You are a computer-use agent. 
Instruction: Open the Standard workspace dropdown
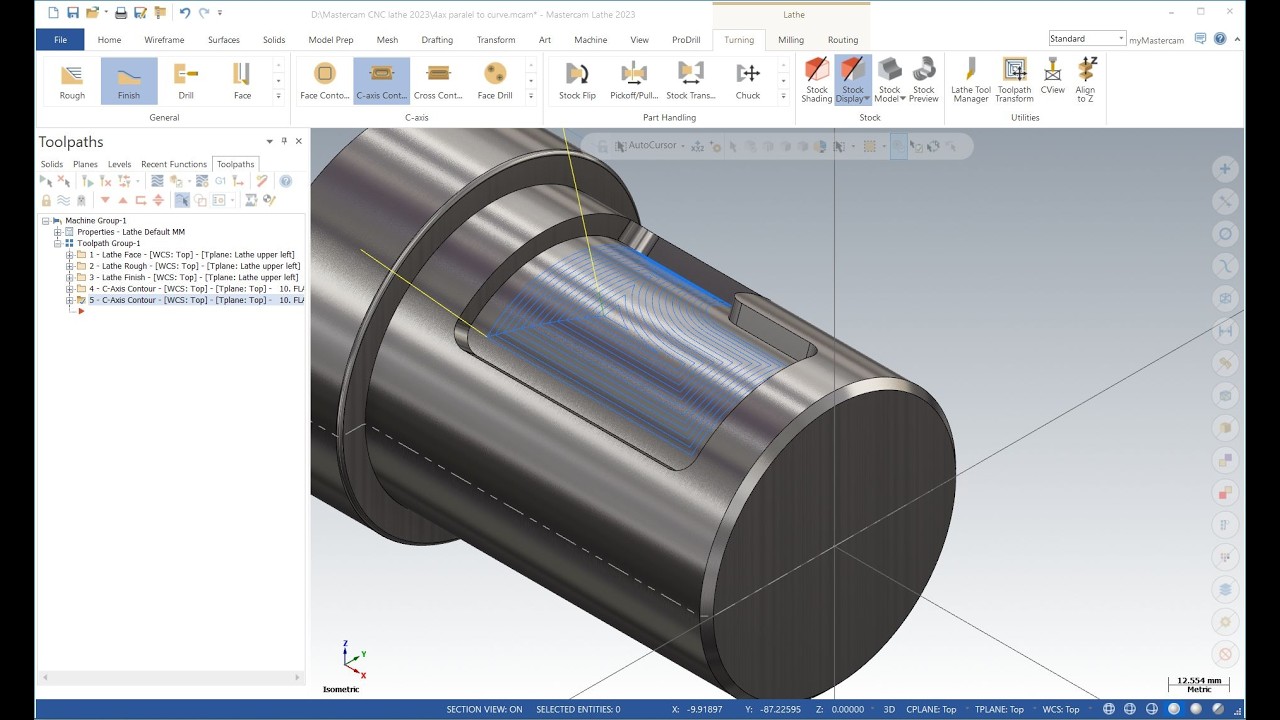pyautogui.click(x=1121, y=39)
